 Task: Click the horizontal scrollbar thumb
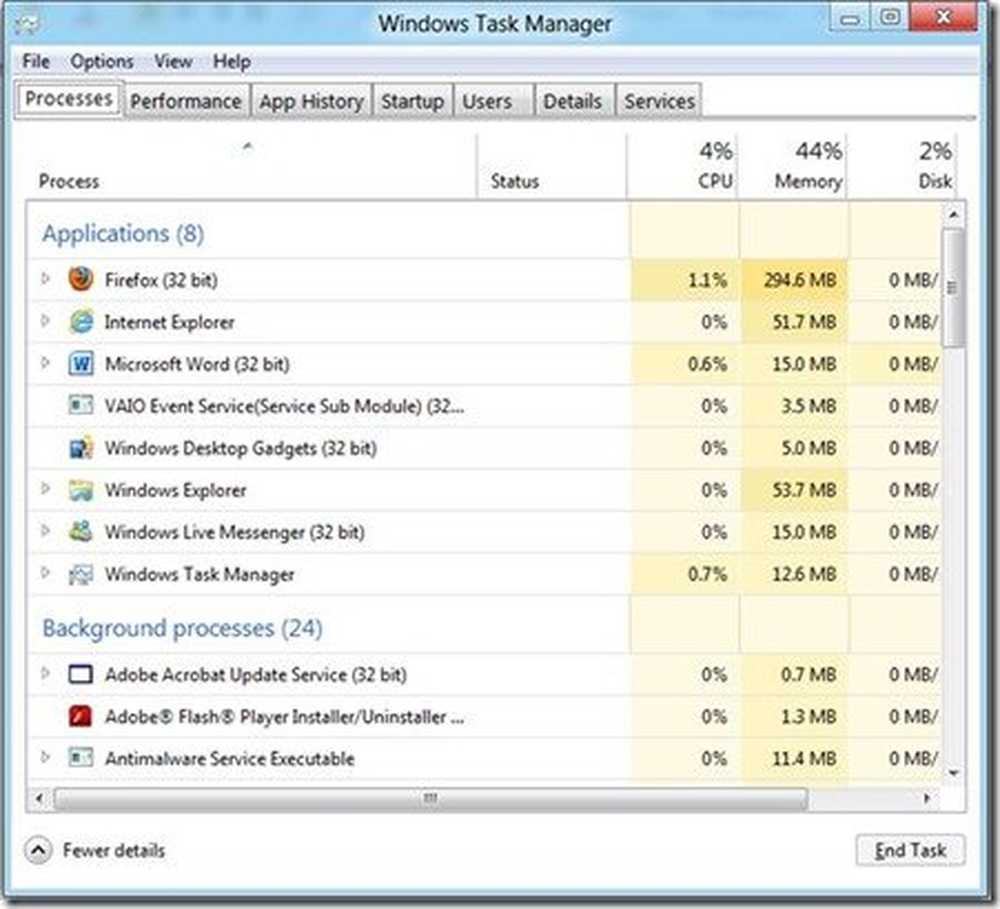click(x=430, y=798)
